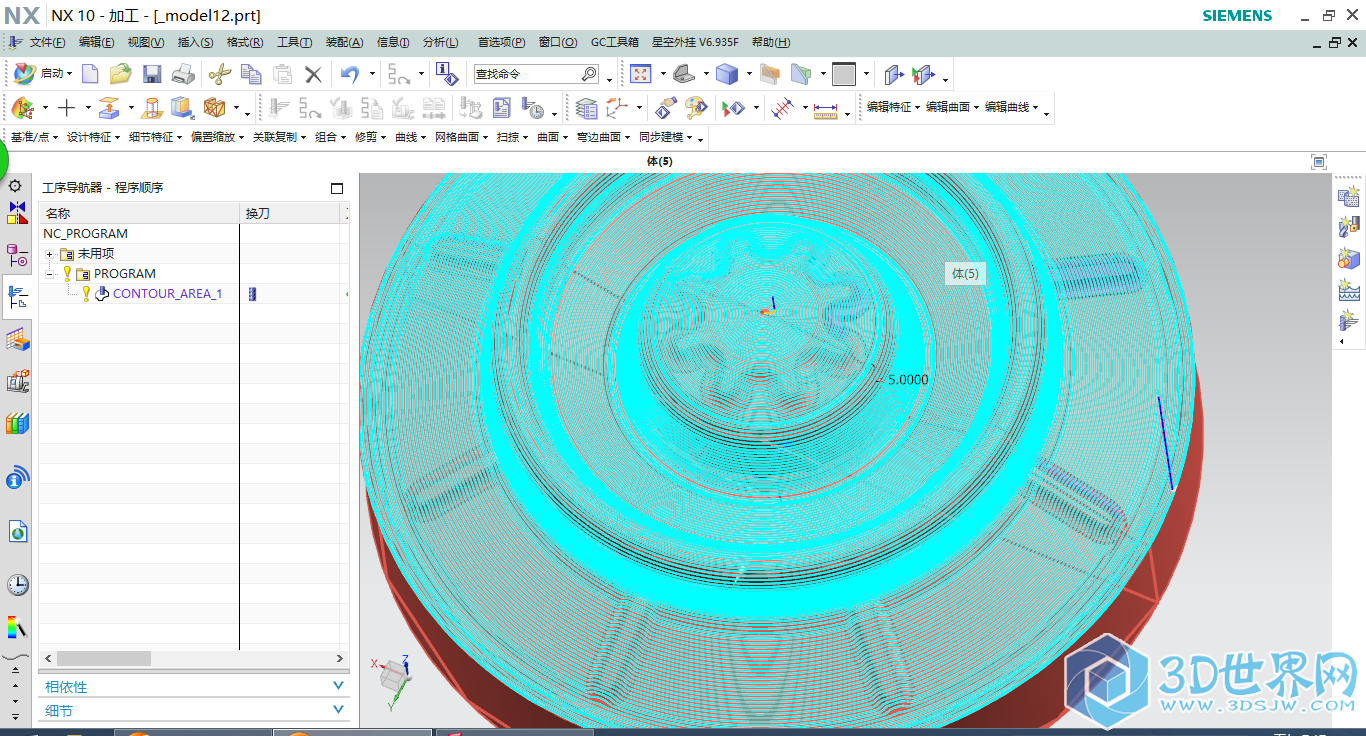Click the shaded rendering style cube icon
Image resolution: width=1366 pixels, height=736 pixels.
click(x=727, y=73)
